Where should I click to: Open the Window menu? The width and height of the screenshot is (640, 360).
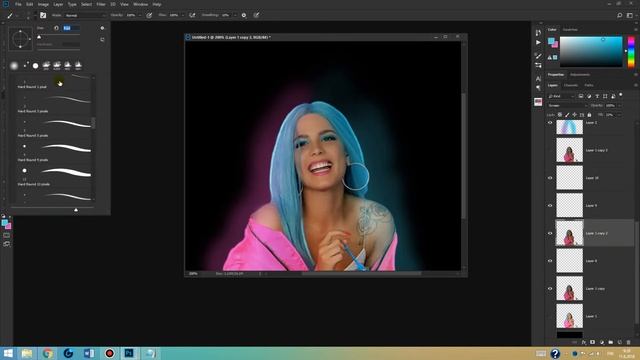coord(140,4)
